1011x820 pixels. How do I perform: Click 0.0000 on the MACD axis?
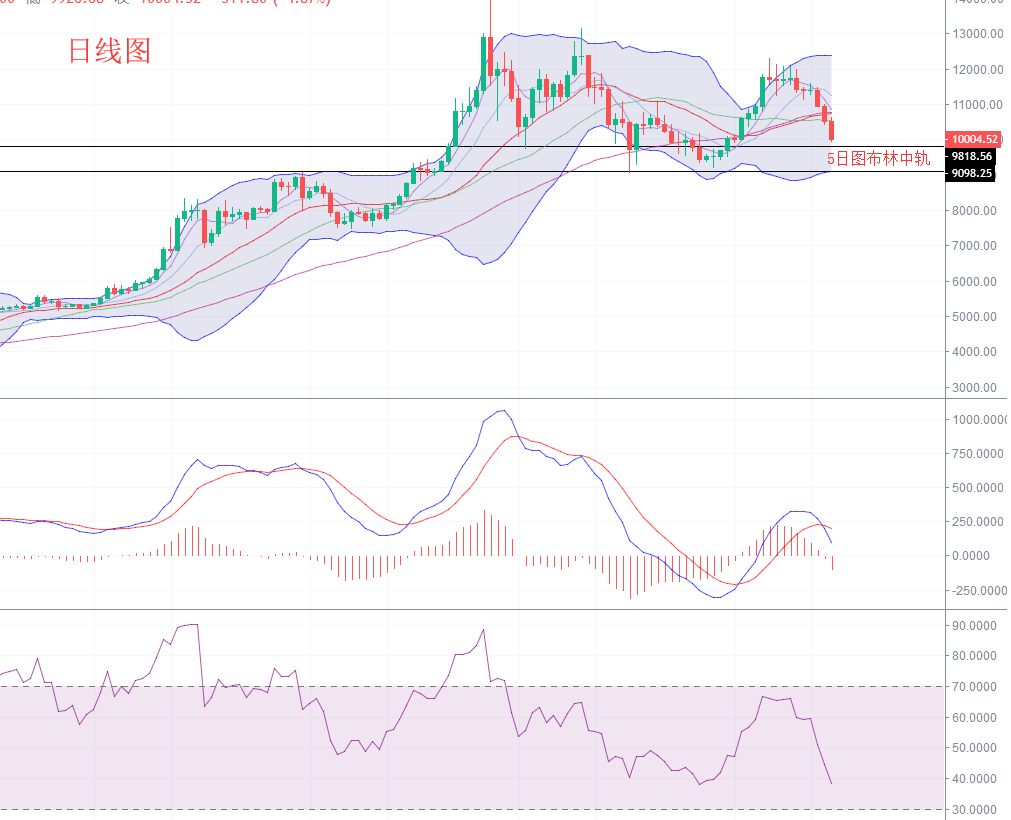click(x=975, y=556)
